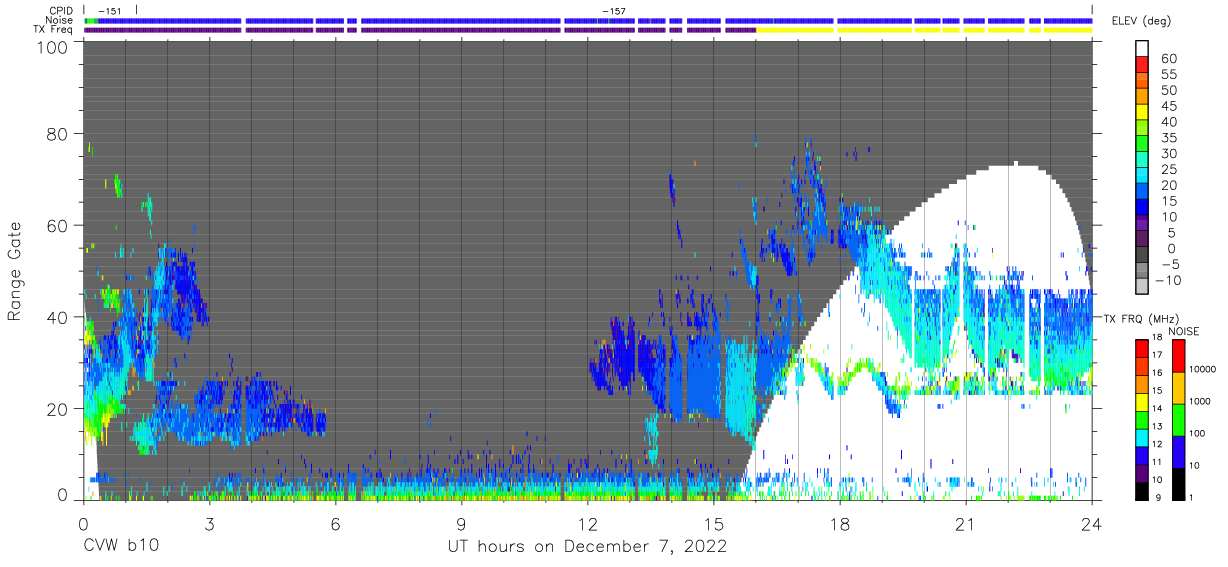This screenshot has width=1228, height=567.
Task: Click the purple part of the TX Freq strip
Action: pyautogui.click(x=420, y=30)
